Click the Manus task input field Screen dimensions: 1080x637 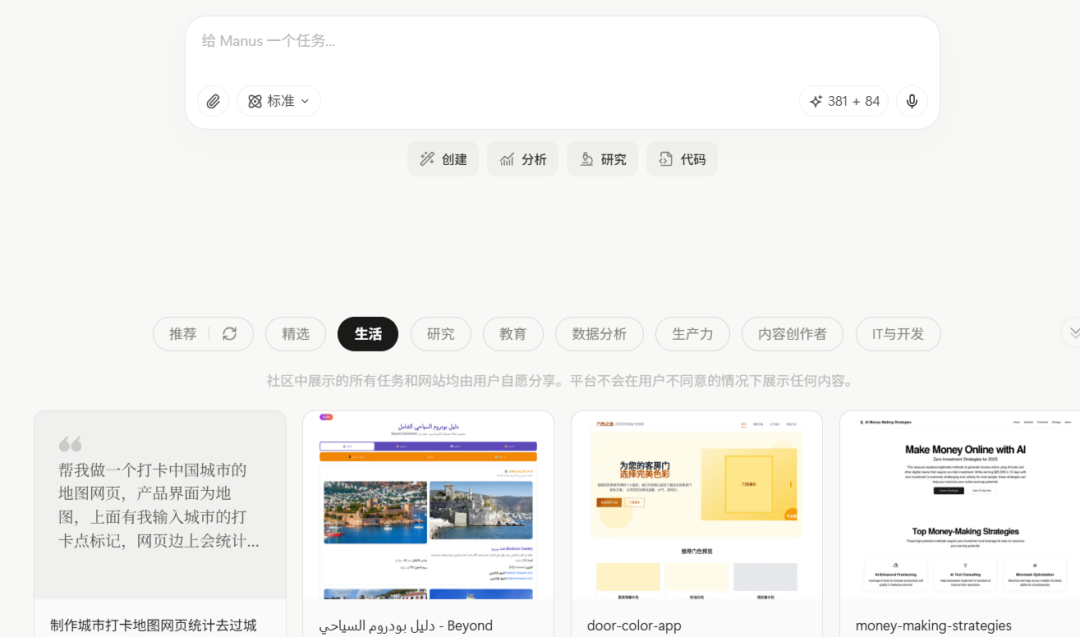(562, 45)
